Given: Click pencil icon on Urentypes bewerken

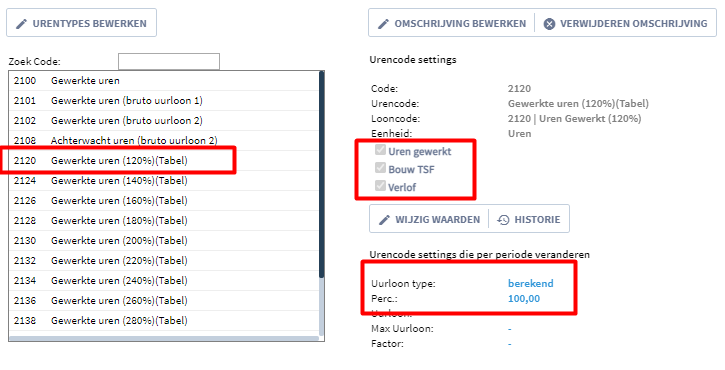Looking at the screenshot, I should click(x=21, y=24).
